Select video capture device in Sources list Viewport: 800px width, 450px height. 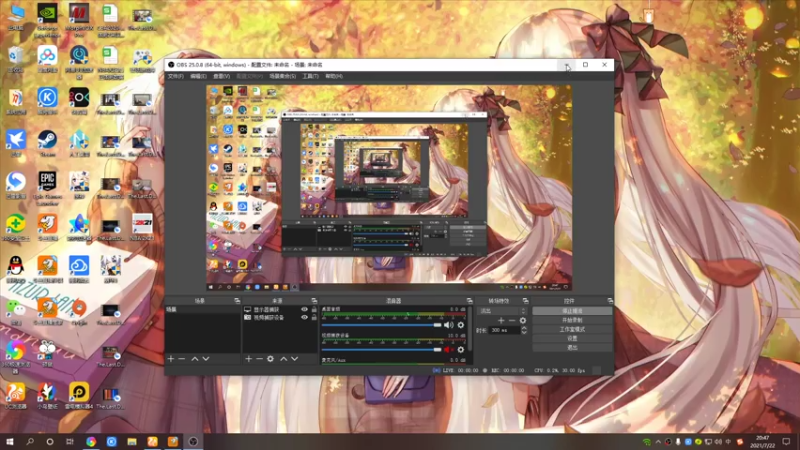tap(270, 317)
